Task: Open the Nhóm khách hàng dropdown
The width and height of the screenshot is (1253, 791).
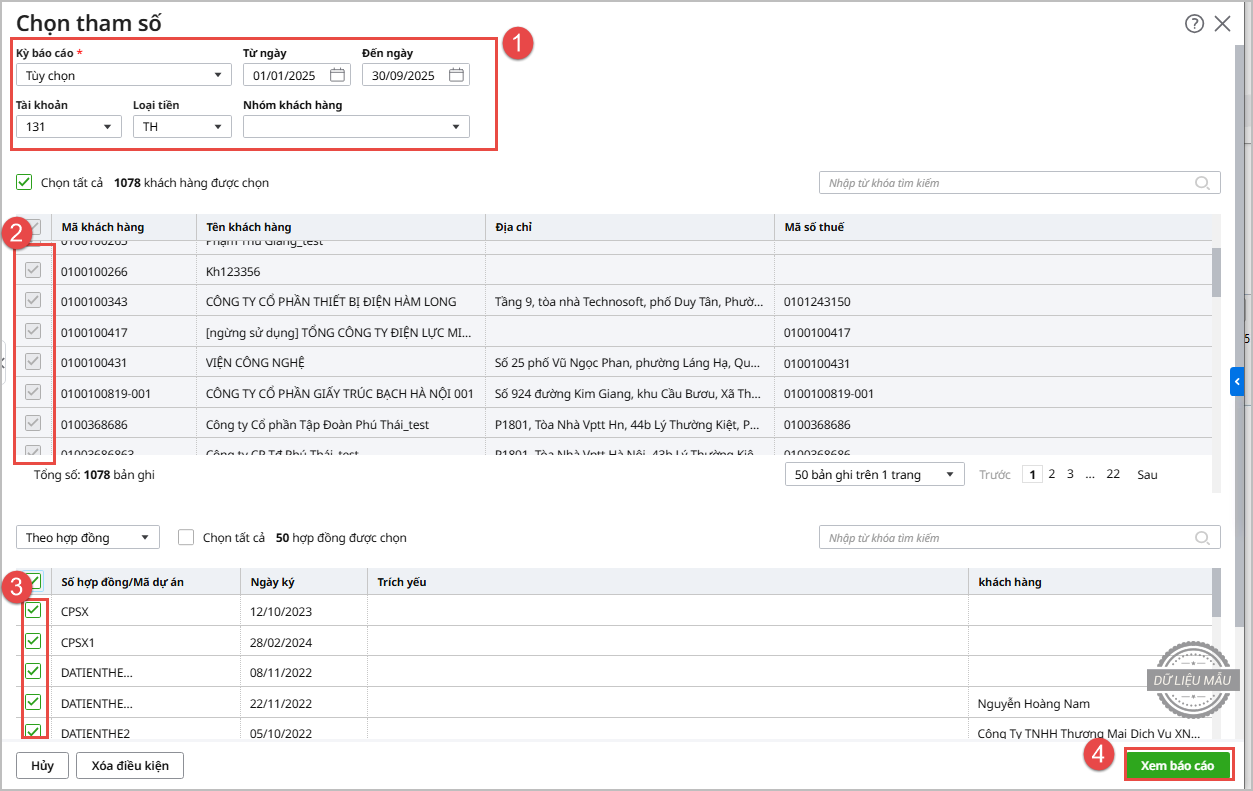Action: coord(356,127)
